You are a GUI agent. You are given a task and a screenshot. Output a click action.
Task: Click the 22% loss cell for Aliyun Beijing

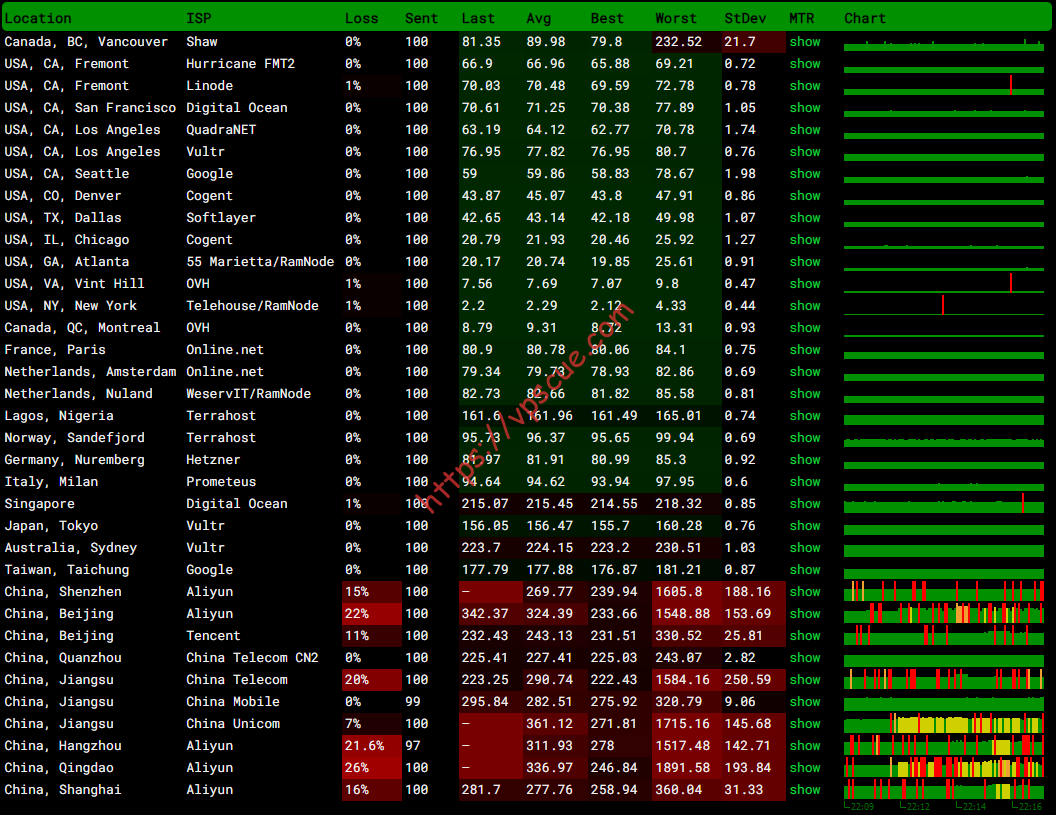coord(372,614)
